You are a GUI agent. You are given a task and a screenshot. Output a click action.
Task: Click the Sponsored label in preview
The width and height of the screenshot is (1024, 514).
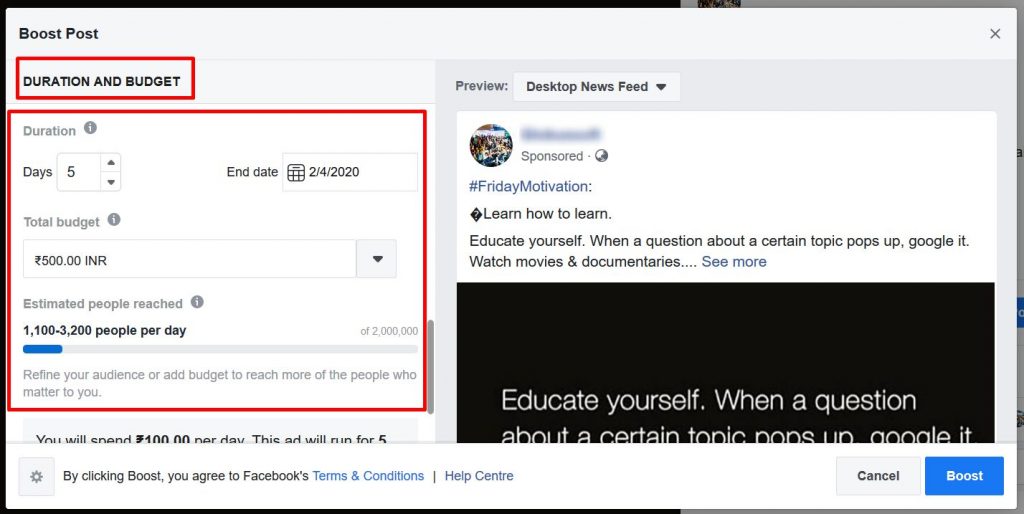[x=552, y=156]
